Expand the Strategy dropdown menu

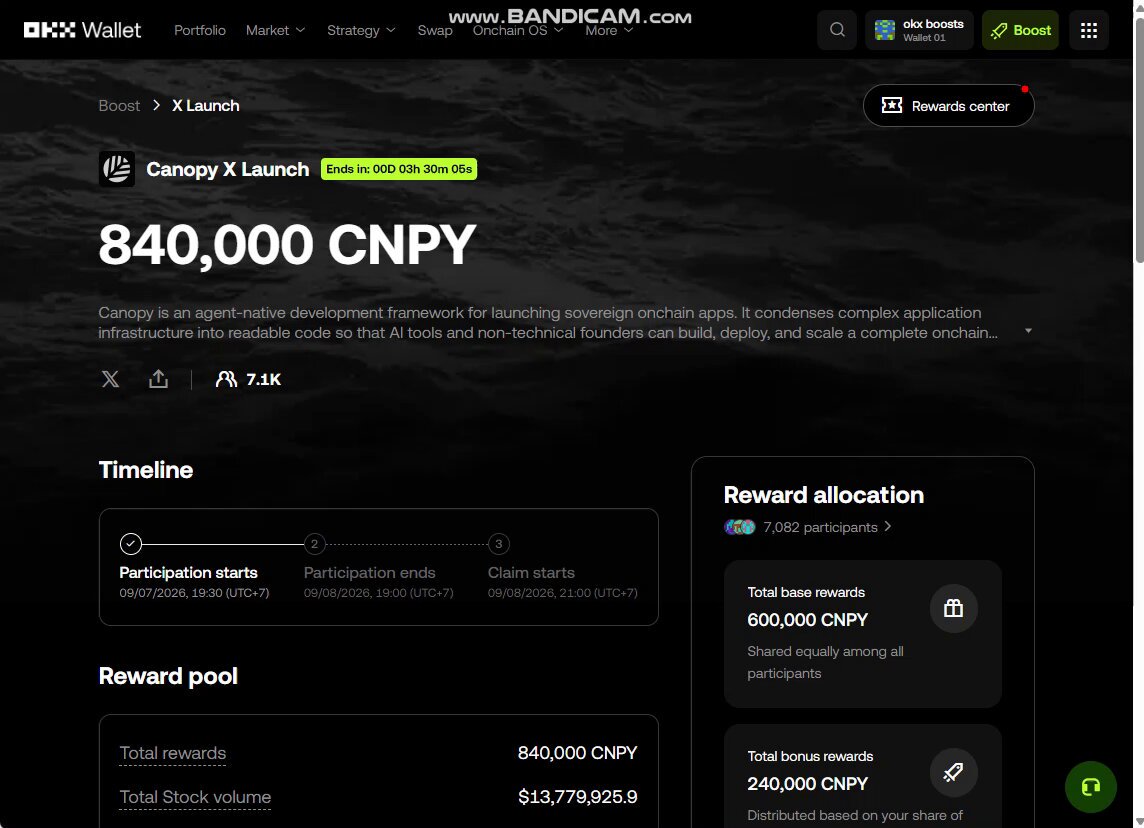pos(361,30)
